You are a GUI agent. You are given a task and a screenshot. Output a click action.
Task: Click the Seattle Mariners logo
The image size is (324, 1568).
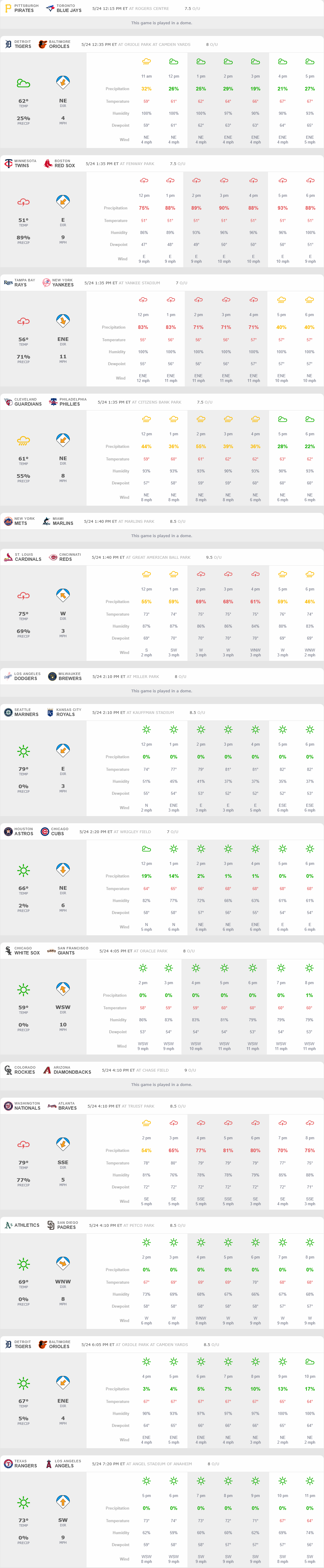click(x=8, y=713)
